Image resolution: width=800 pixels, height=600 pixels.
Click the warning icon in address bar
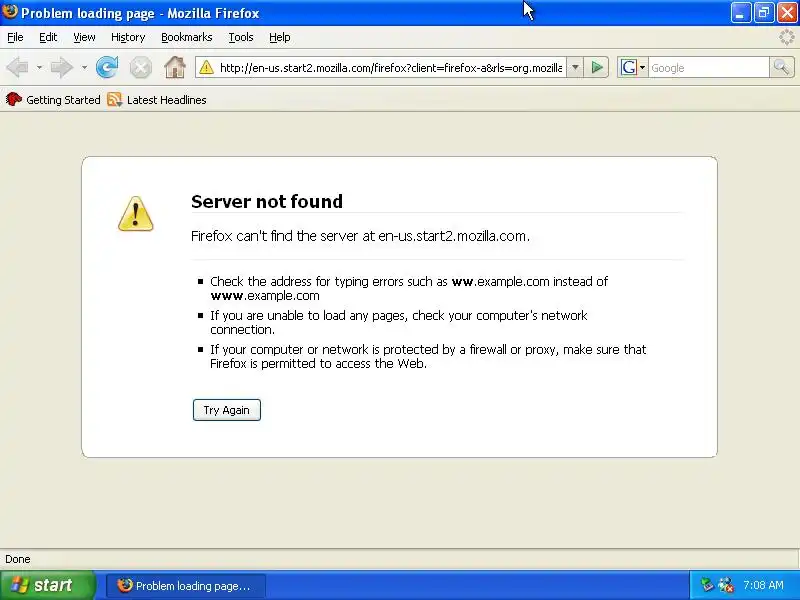click(206, 67)
